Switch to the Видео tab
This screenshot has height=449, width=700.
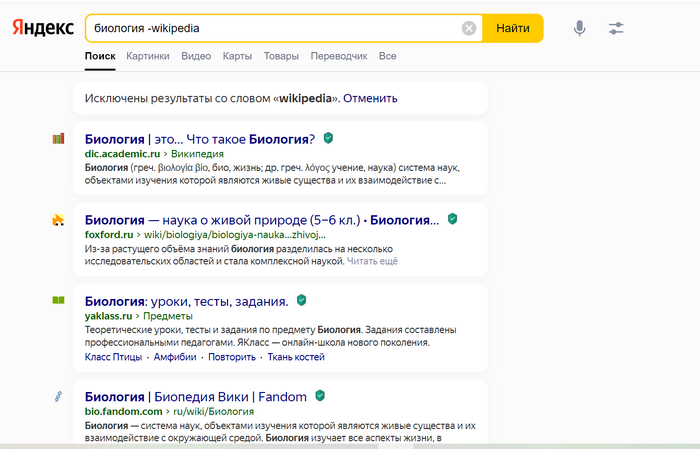[x=196, y=56]
